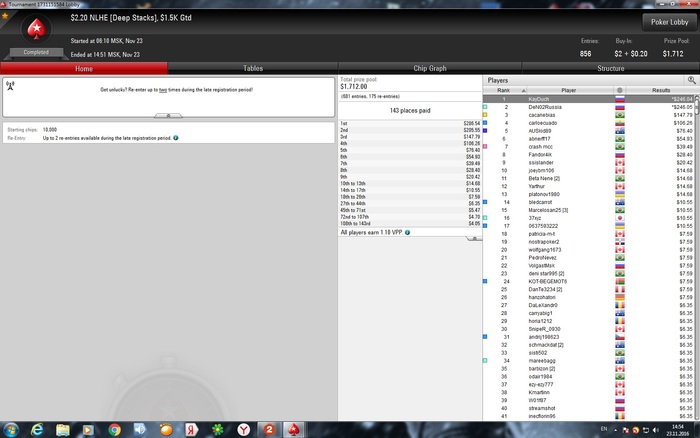The width and height of the screenshot is (700, 438).
Task: Open the Chip Graph tab
Action: click(429, 68)
